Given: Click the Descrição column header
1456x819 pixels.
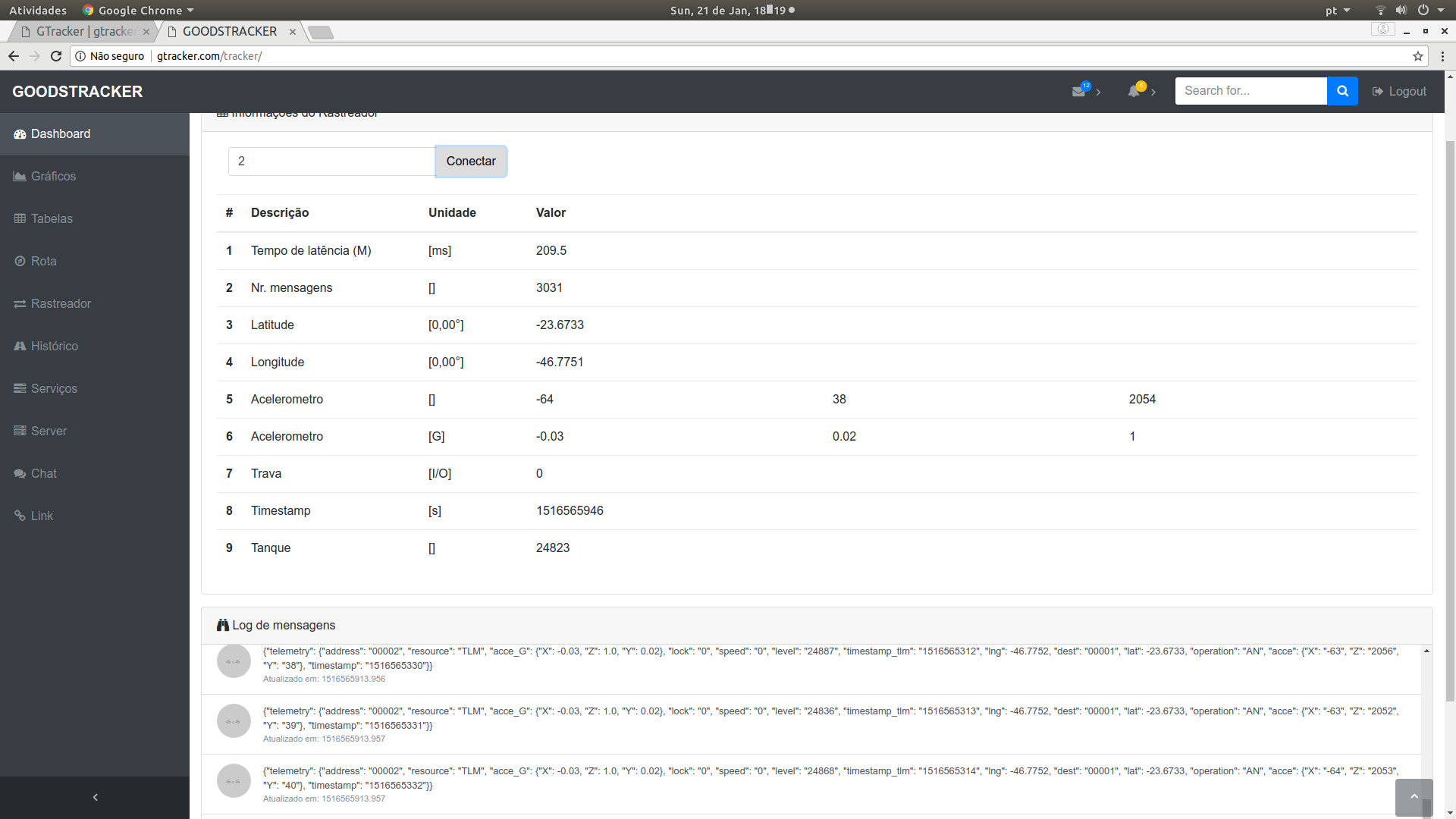Looking at the screenshot, I should [280, 213].
